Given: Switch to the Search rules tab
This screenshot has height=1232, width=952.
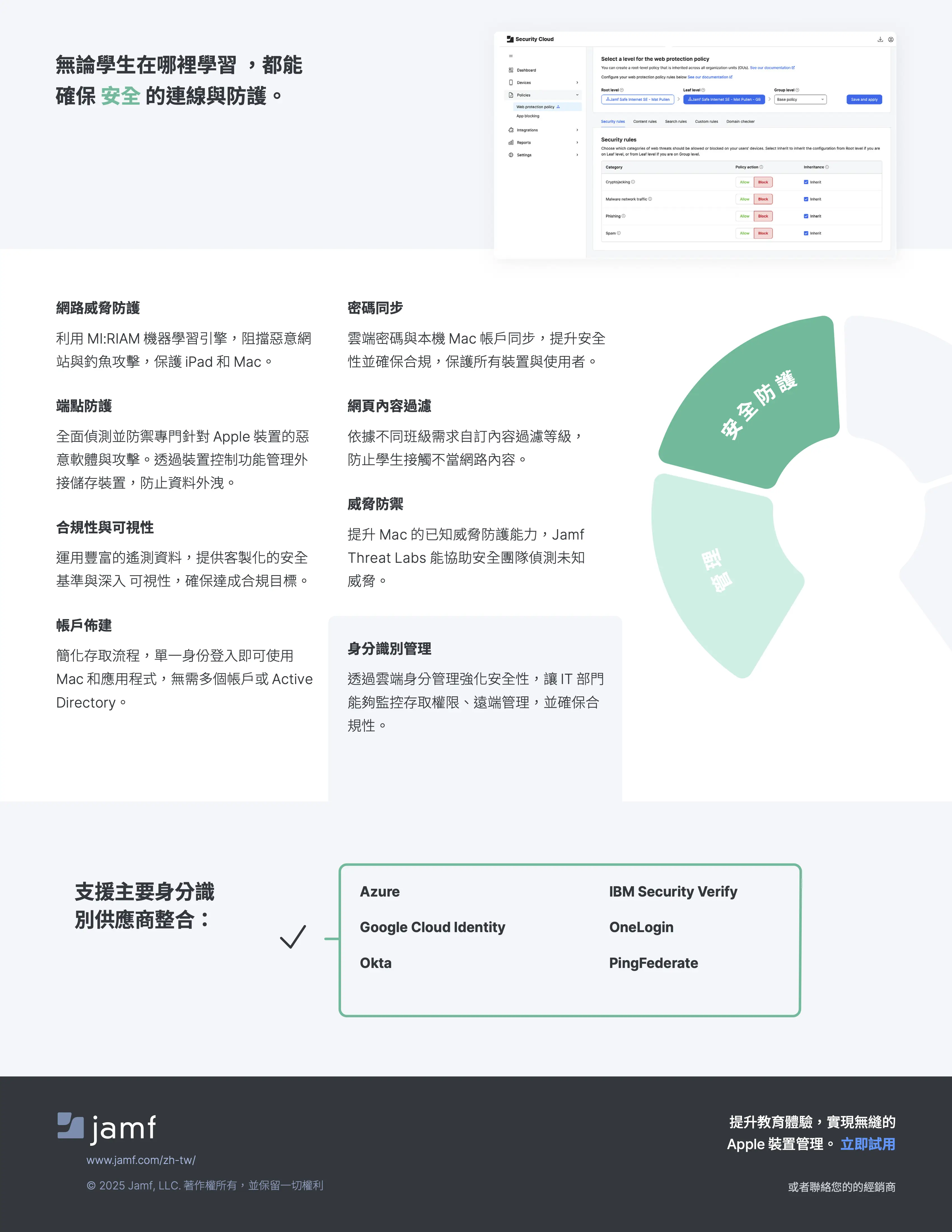Looking at the screenshot, I should pos(676,121).
